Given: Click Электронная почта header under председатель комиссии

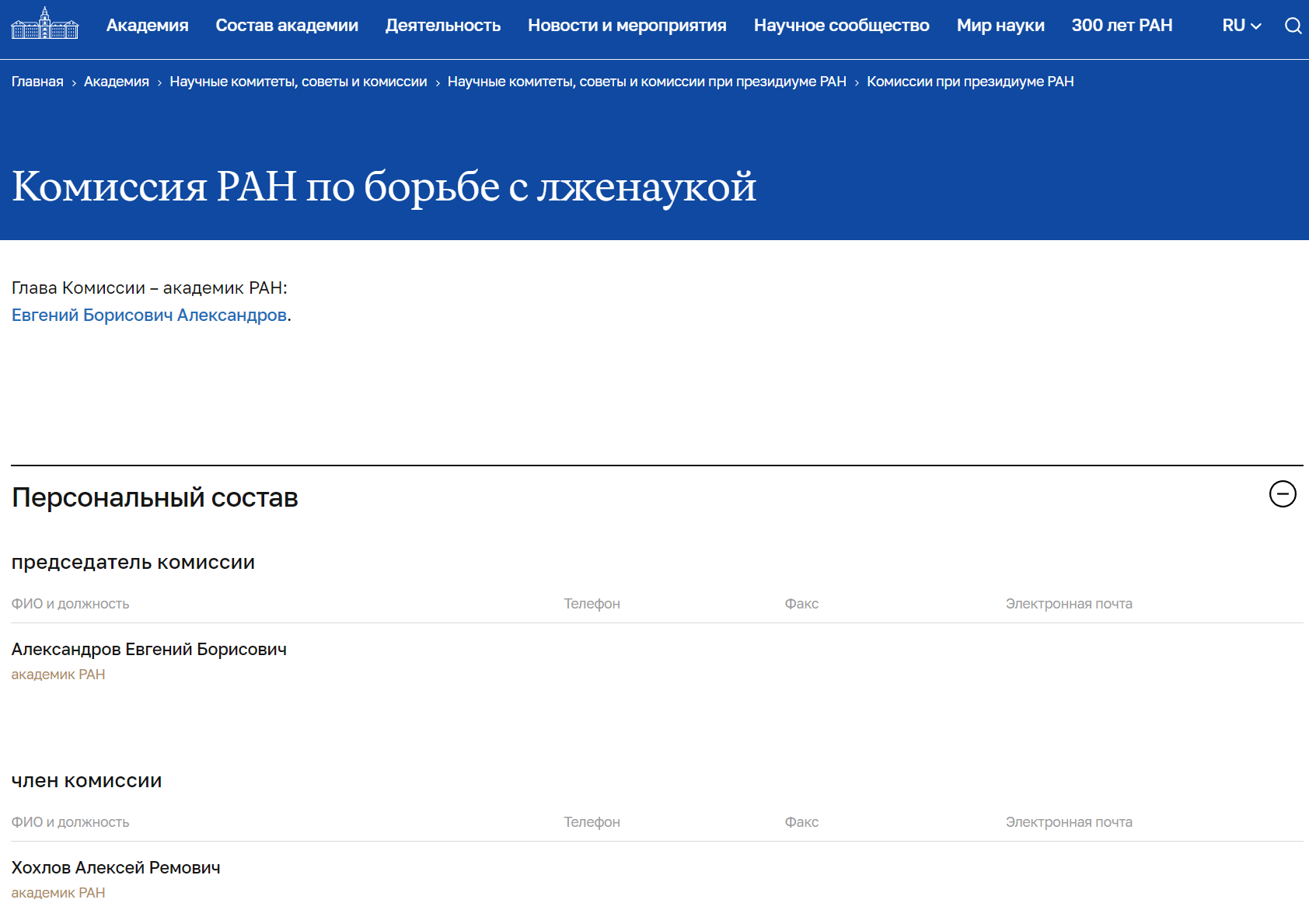Looking at the screenshot, I should coord(1069,604).
